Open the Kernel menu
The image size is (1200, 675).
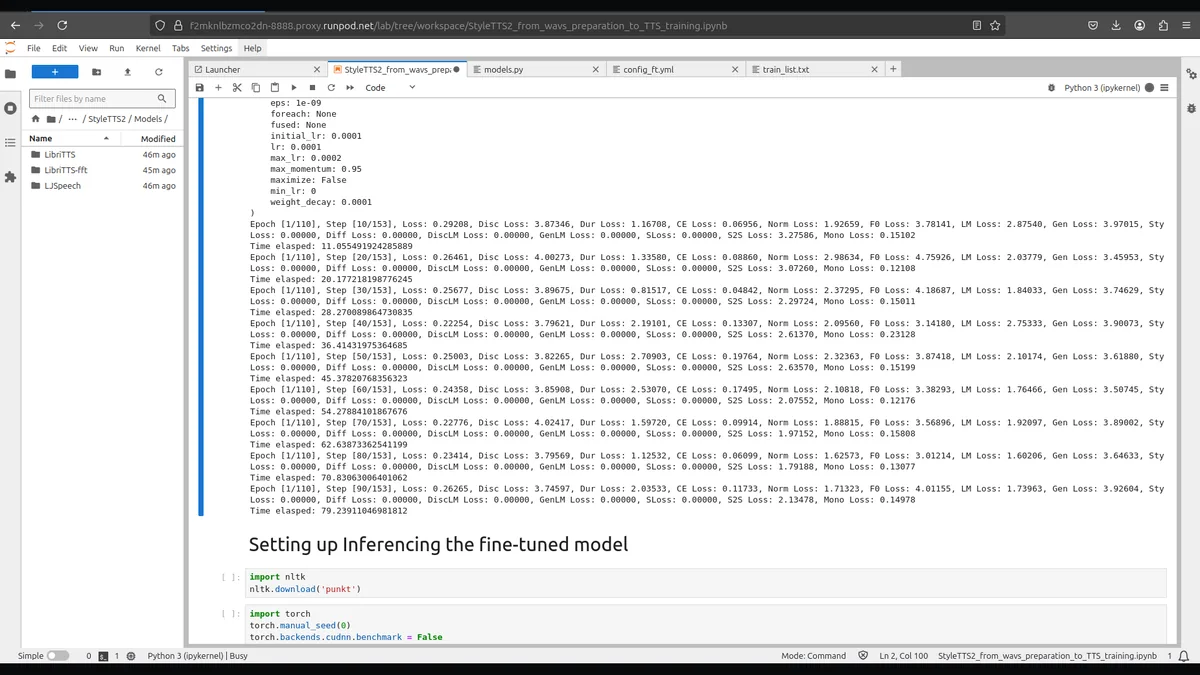[x=148, y=48]
